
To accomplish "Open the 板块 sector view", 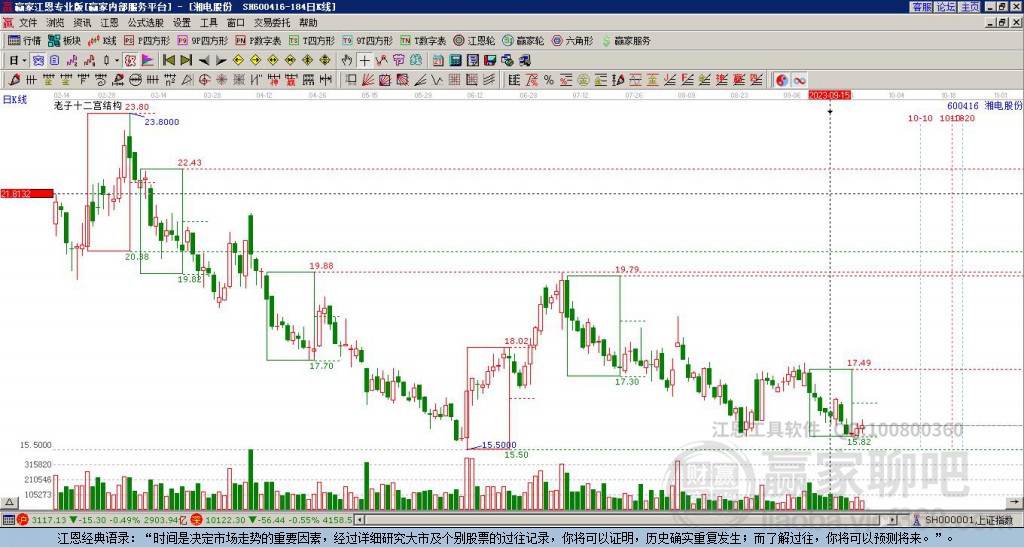I will click(x=64, y=40).
